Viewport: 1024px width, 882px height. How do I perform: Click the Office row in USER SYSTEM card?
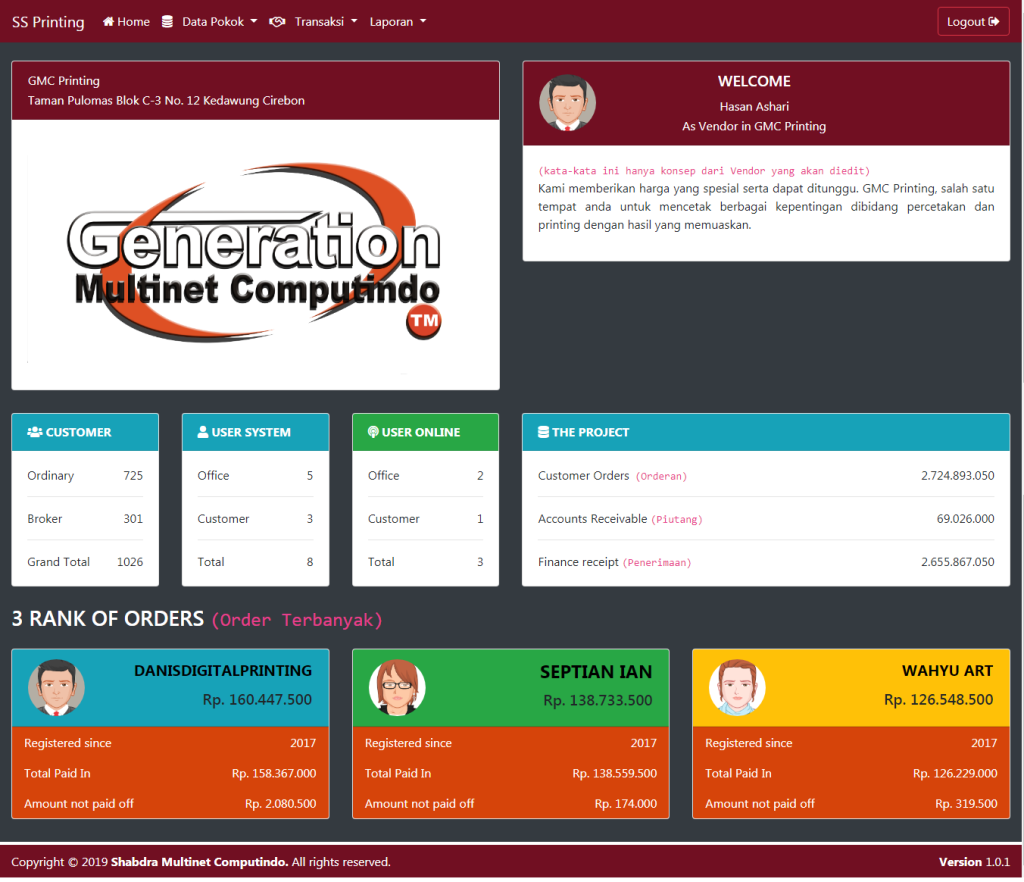pyautogui.click(x=255, y=475)
